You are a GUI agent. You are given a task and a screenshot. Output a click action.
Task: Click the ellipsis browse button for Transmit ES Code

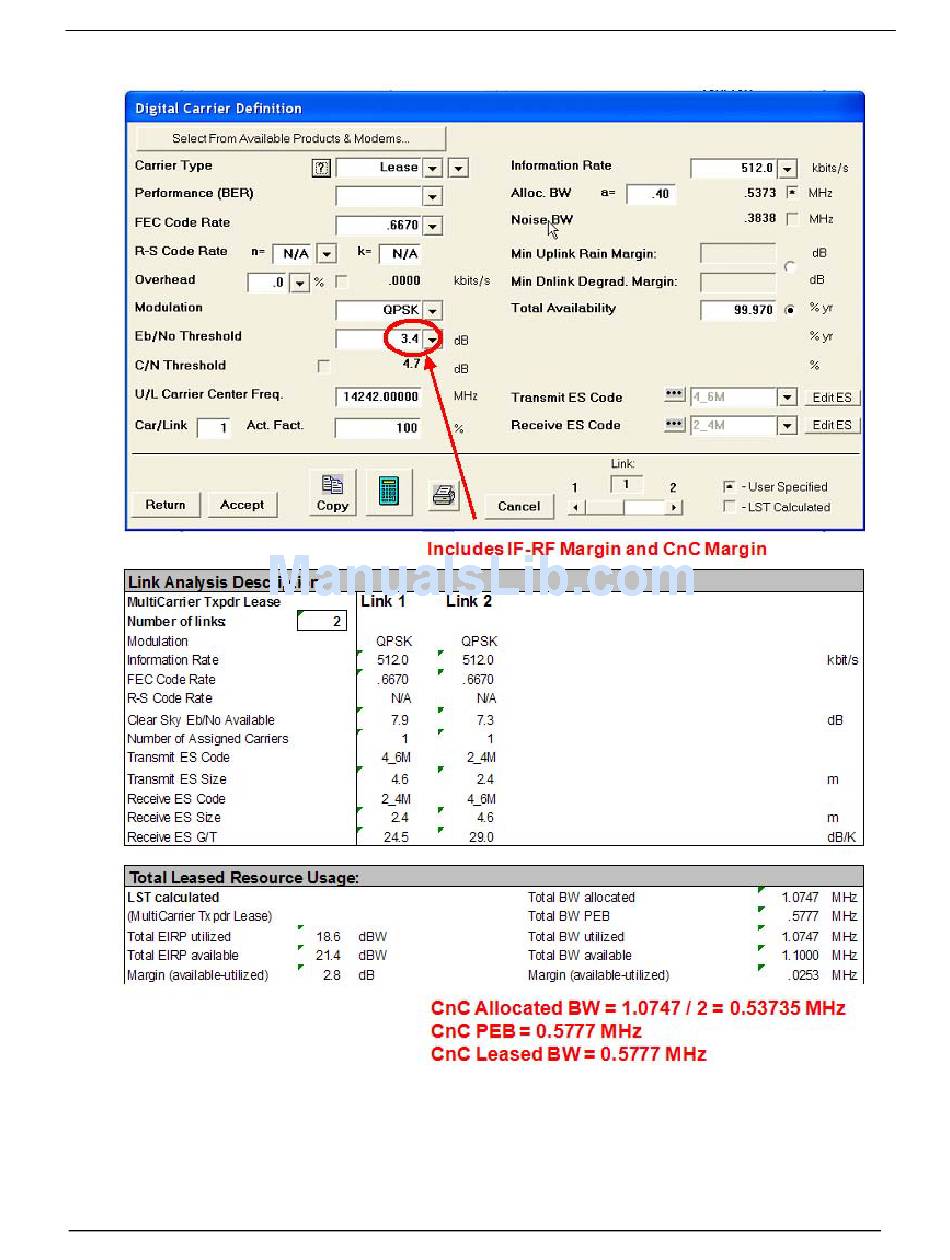(x=674, y=396)
